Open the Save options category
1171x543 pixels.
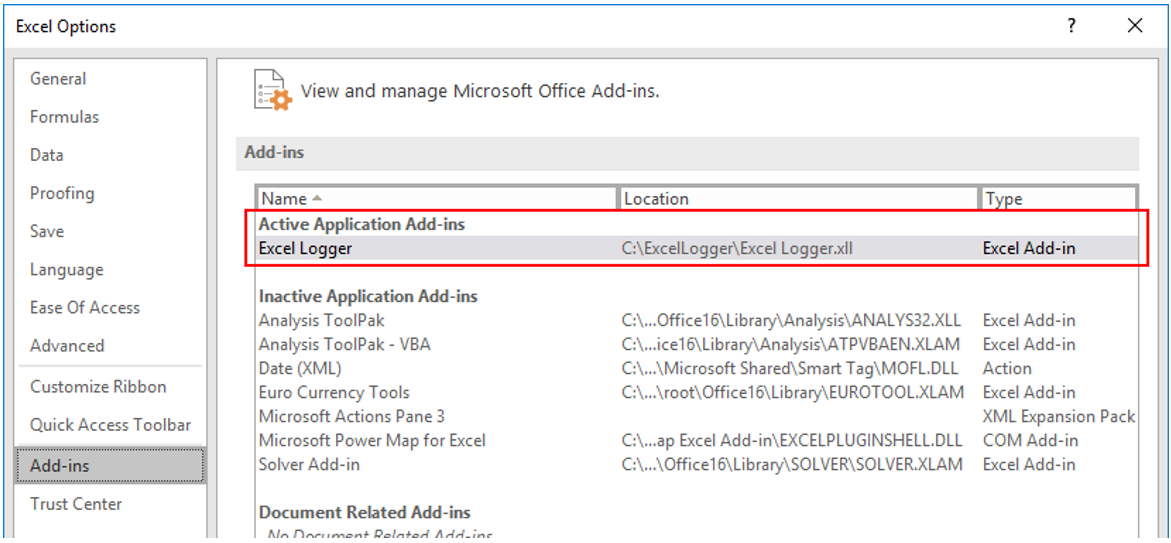(x=47, y=231)
